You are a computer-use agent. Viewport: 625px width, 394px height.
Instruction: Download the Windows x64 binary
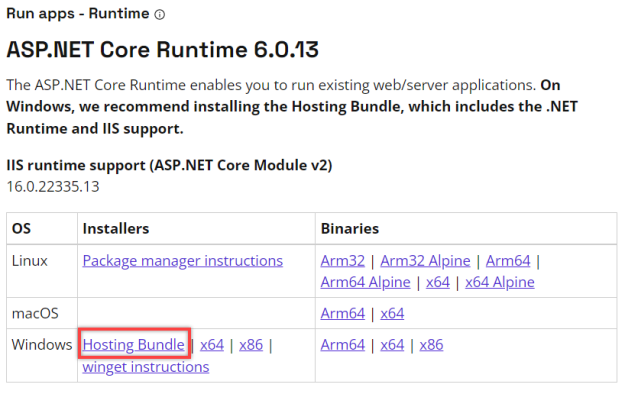pyautogui.click(x=392, y=345)
